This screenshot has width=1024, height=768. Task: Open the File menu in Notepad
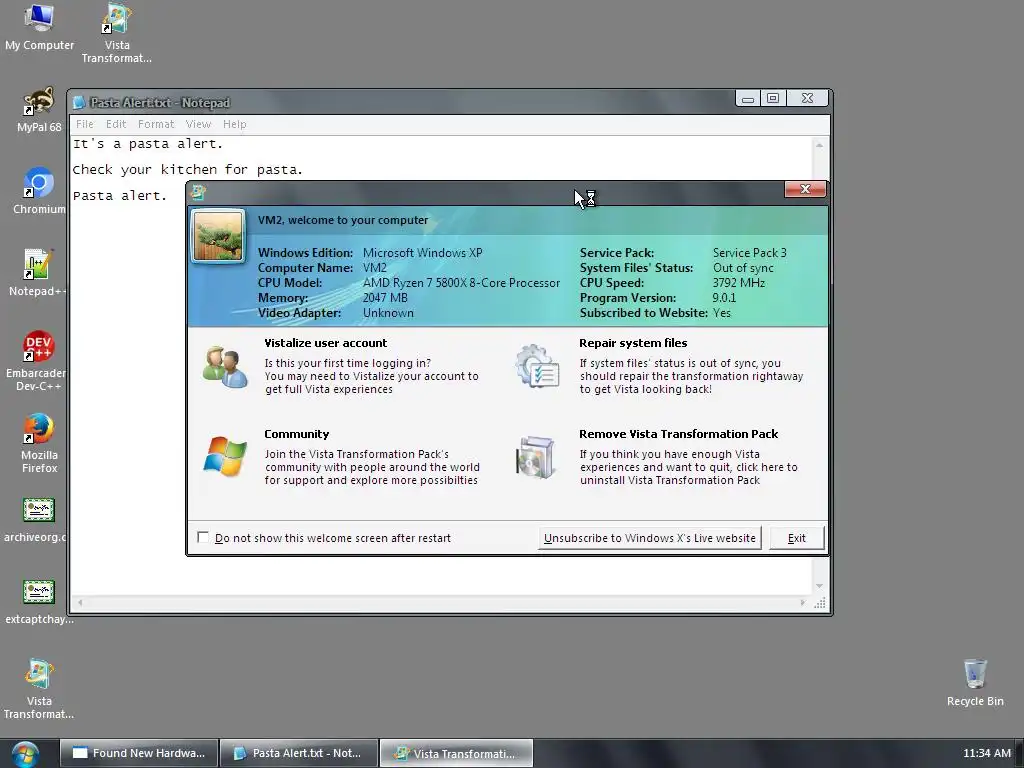pyautogui.click(x=85, y=124)
